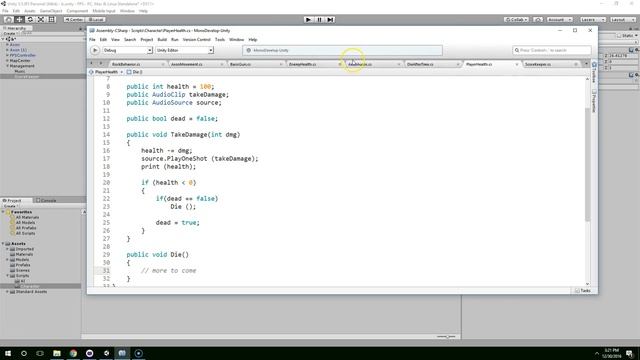
Task: Open Unity cloud services icon
Action: click(538, 20)
